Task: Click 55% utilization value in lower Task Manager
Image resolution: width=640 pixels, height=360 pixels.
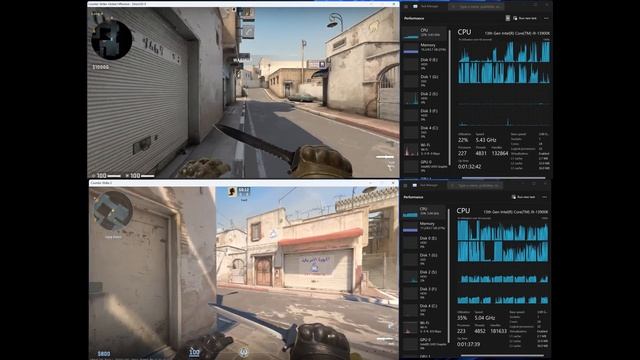Action: click(x=462, y=318)
